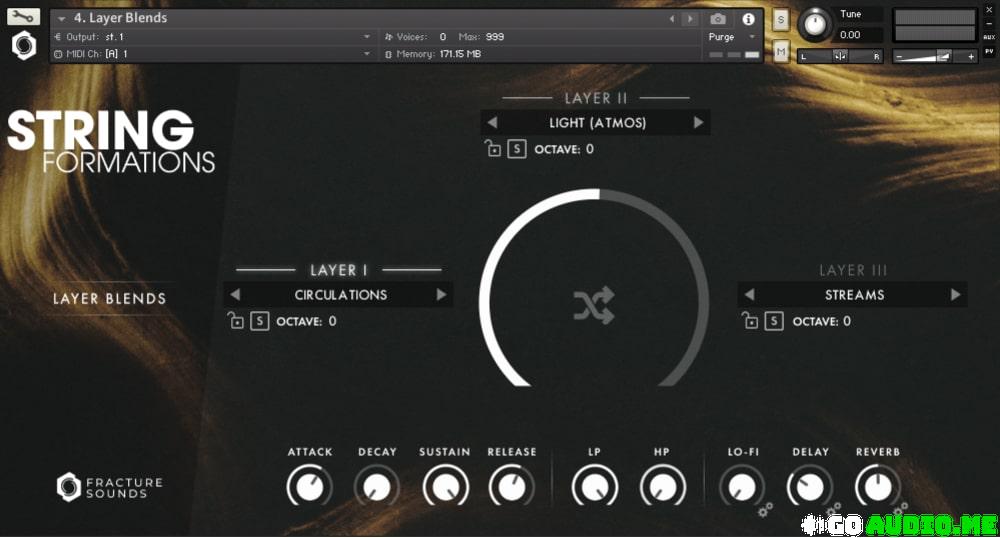Open Layer II LIGHT (ATMOS) sound selector
Viewport: 1000px width, 538px height.
tap(598, 122)
